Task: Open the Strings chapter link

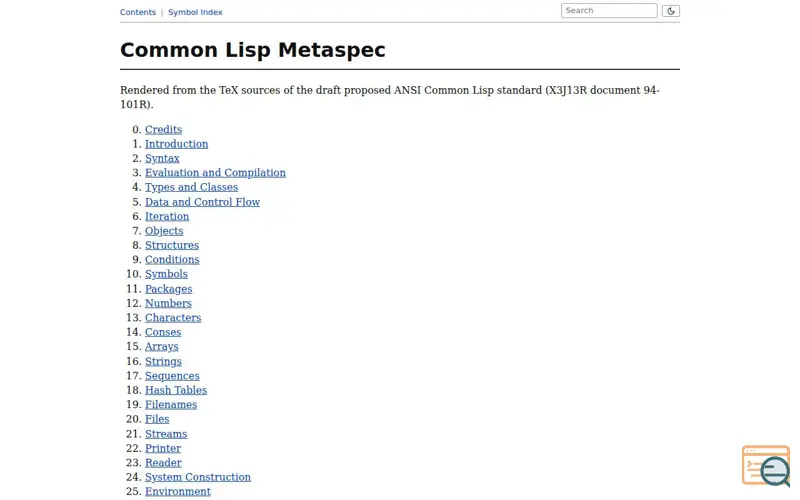Action: [x=163, y=361]
